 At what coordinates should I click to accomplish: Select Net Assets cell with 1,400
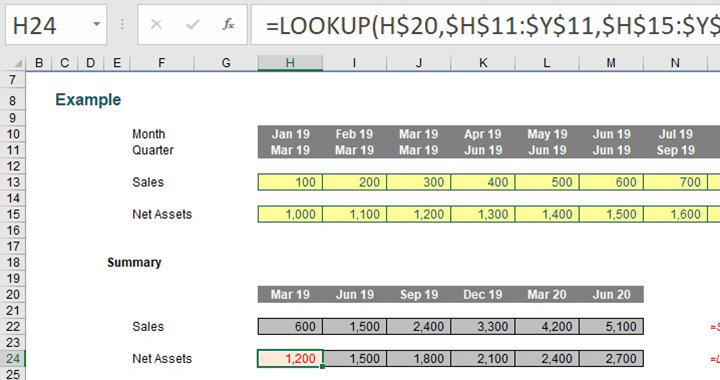[547, 214]
